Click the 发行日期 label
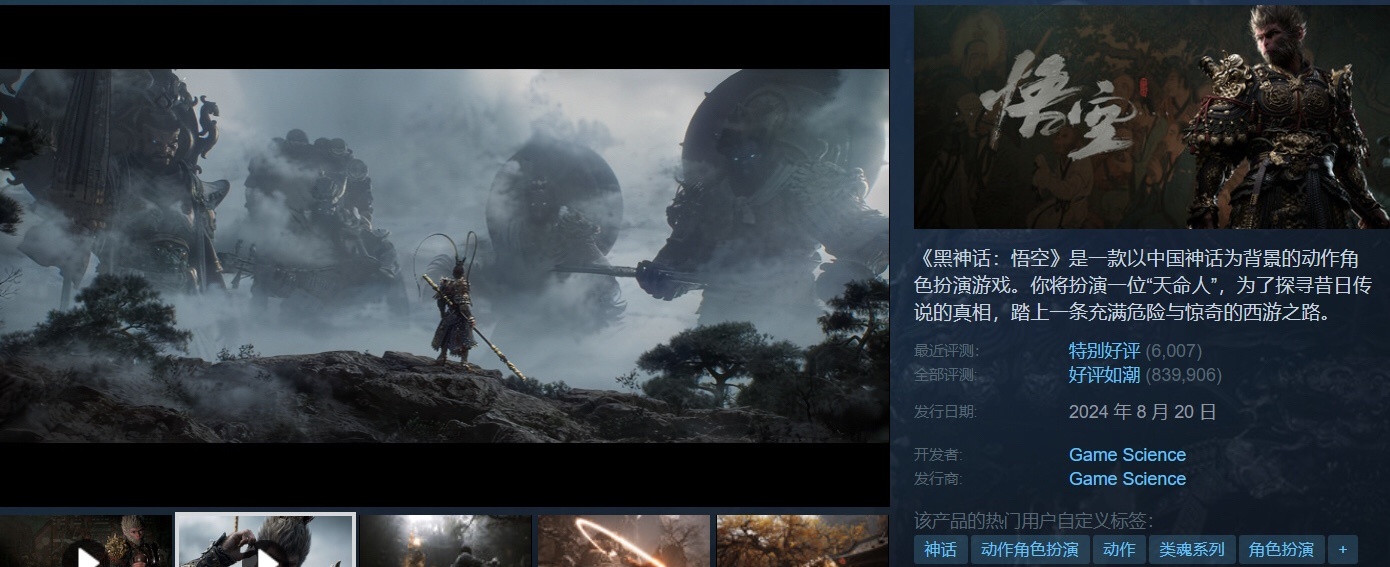 pos(945,412)
